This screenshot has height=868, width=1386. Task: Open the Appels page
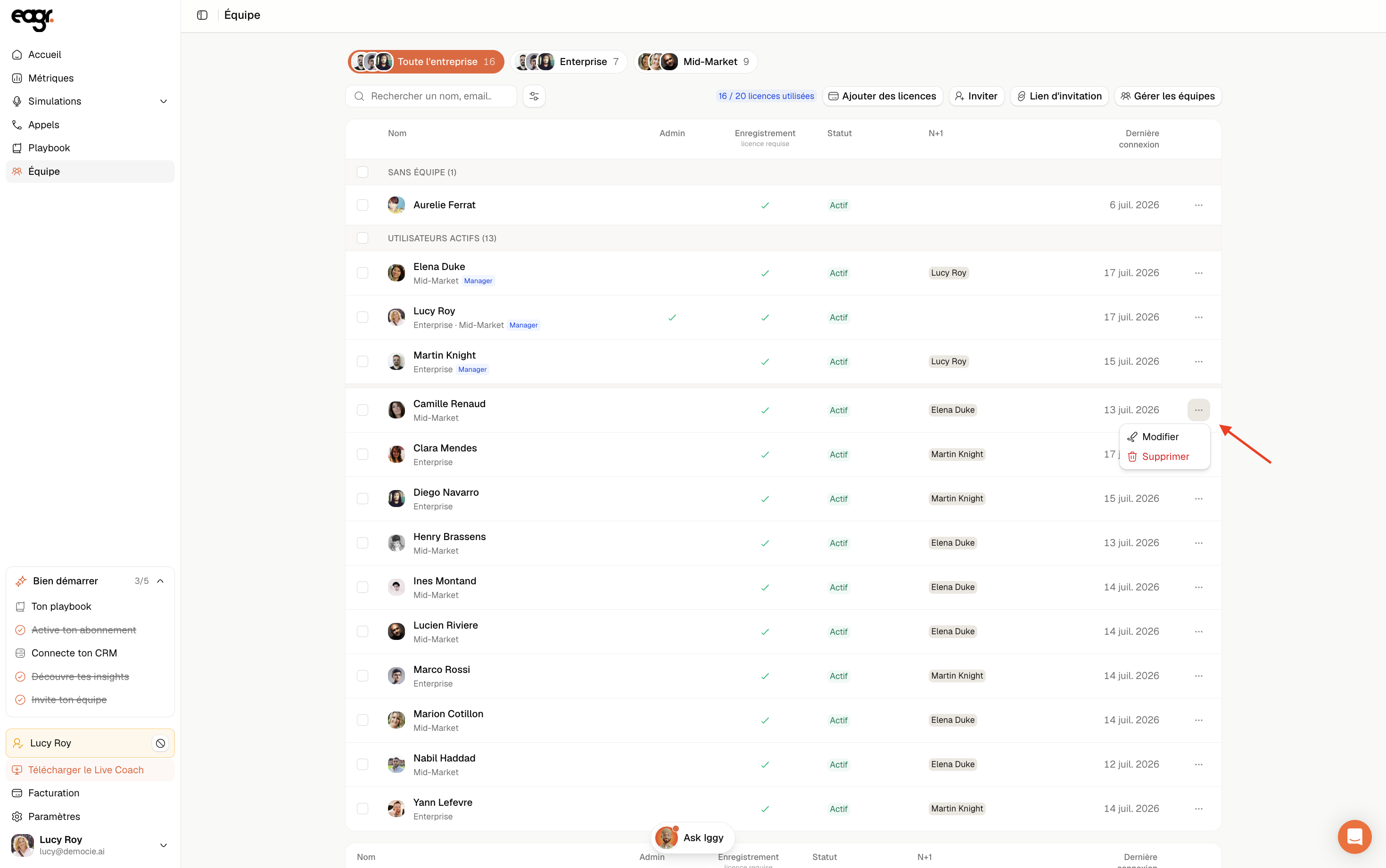click(90, 124)
